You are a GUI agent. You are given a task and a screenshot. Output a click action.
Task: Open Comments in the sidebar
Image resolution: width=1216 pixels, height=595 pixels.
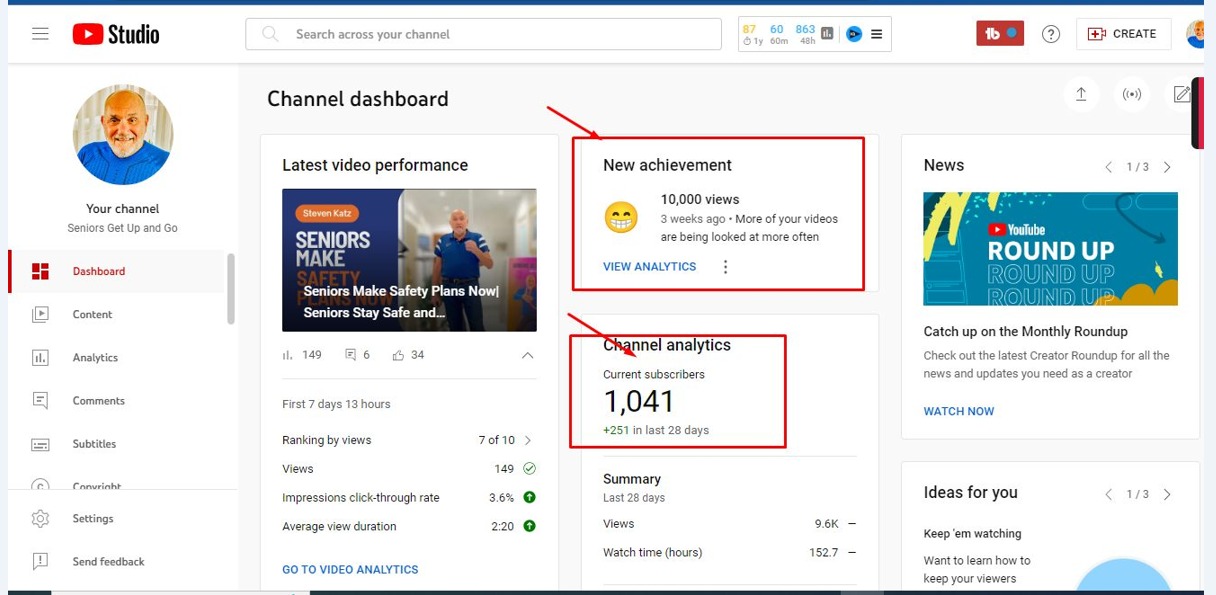[x=98, y=401]
